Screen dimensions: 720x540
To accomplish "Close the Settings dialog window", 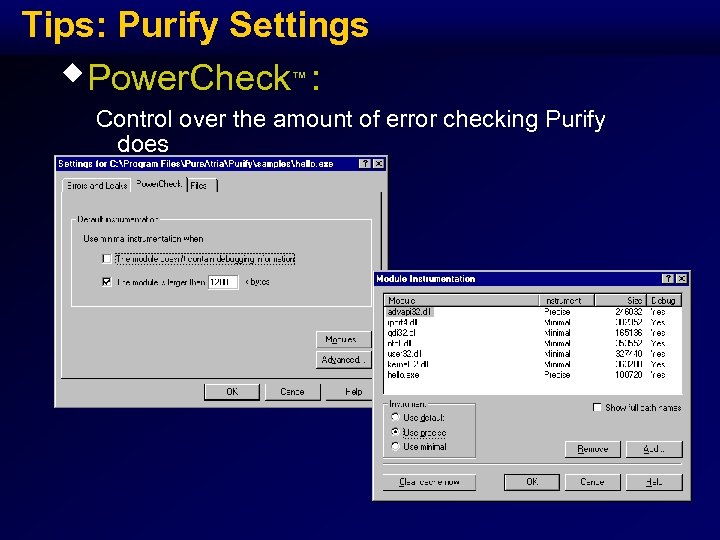I will (378, 163).
